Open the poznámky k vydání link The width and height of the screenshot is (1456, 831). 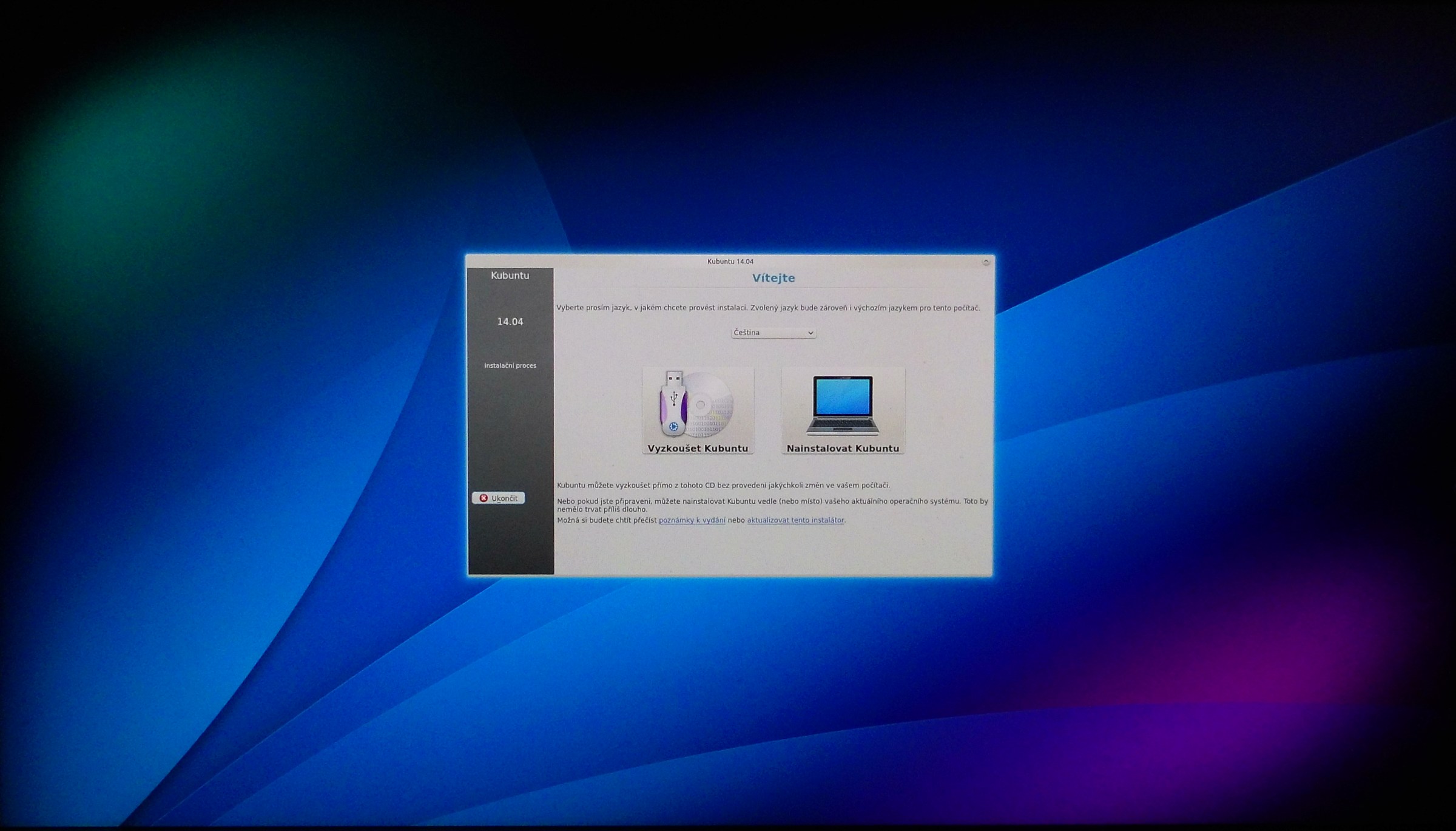coord(692,520)
